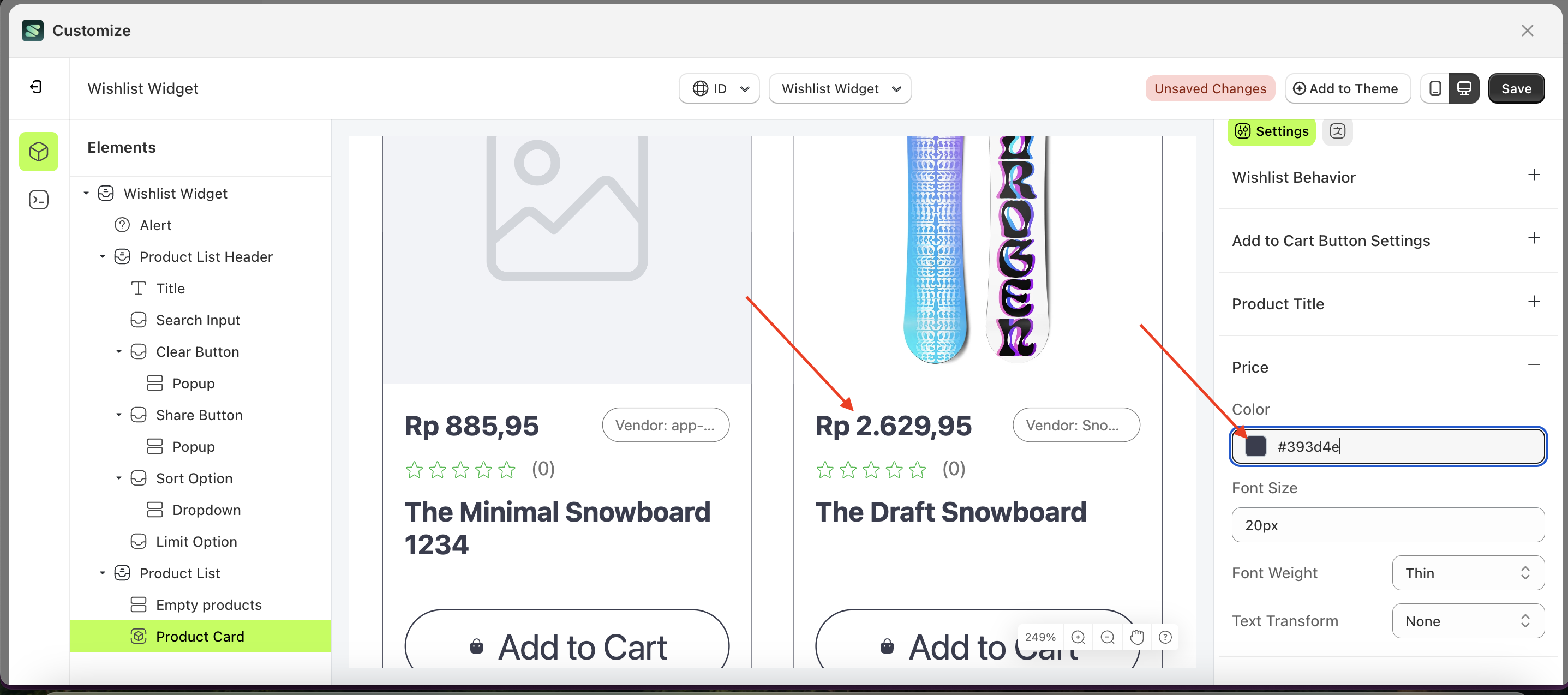Click the Add to Theme button

1347,89
